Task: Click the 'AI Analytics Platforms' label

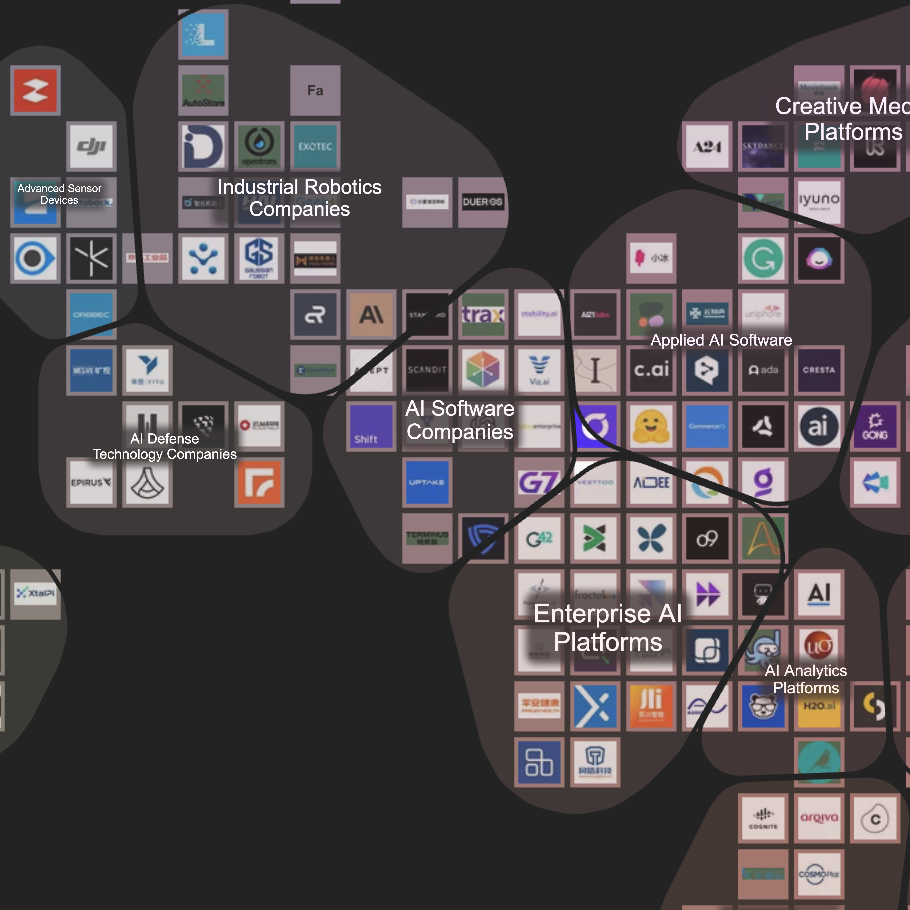Action: tap(806, 679)
